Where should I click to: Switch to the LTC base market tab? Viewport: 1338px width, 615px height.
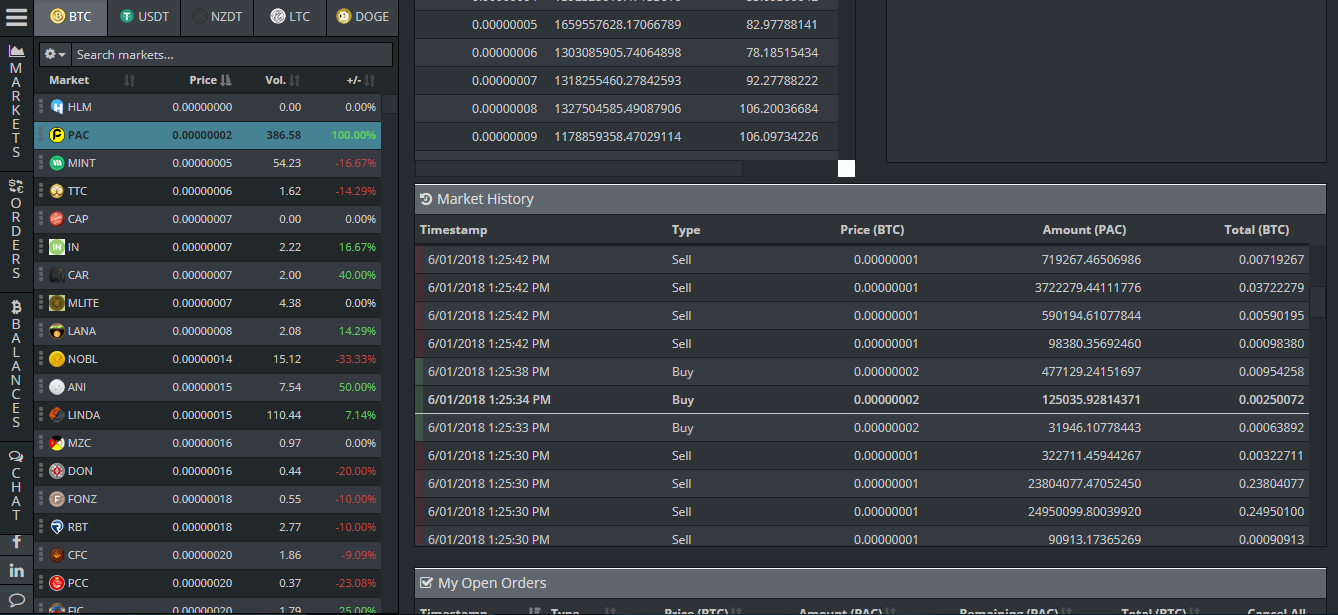pos(290,17)
